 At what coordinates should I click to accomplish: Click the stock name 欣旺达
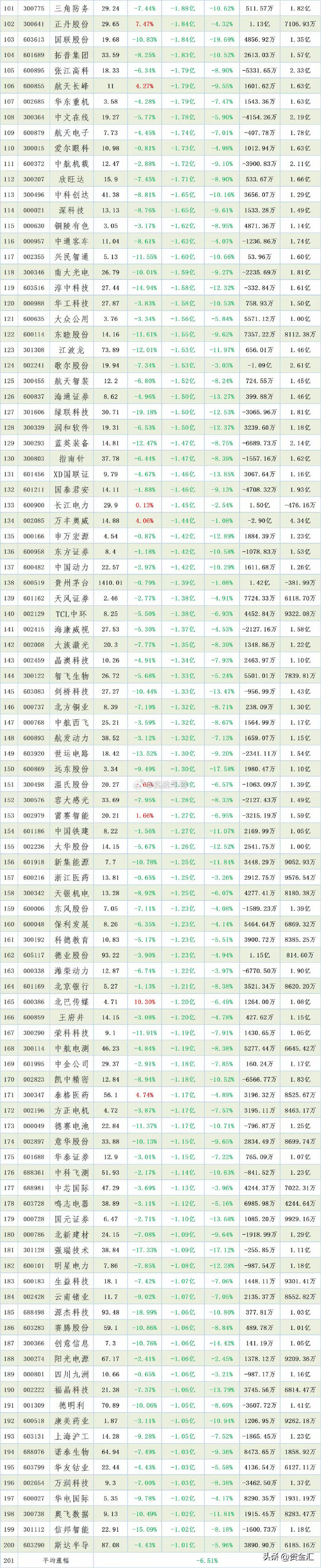point(72,179)
